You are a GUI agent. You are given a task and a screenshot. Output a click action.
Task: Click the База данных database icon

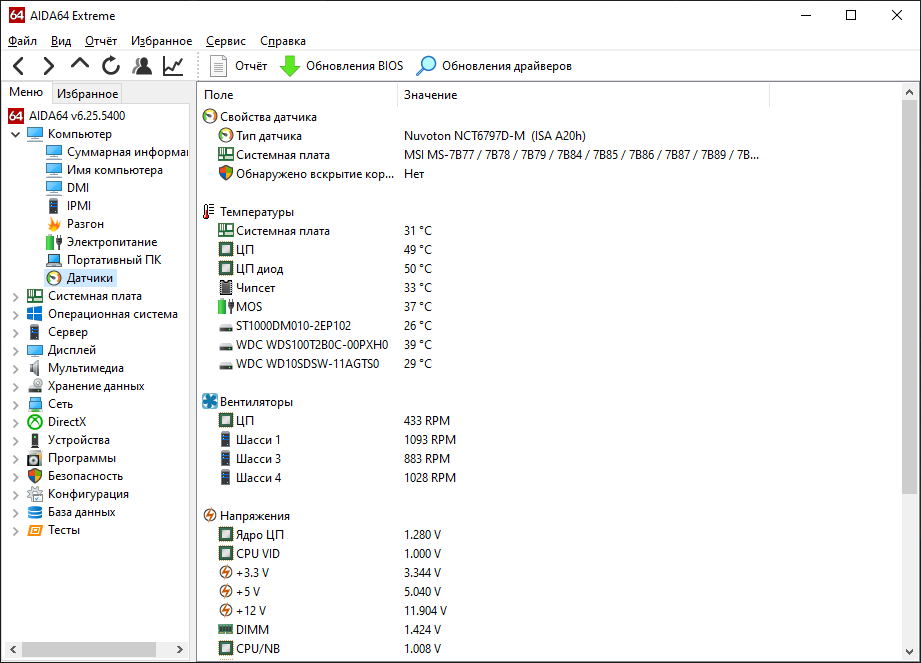click(x=35, y=512)
